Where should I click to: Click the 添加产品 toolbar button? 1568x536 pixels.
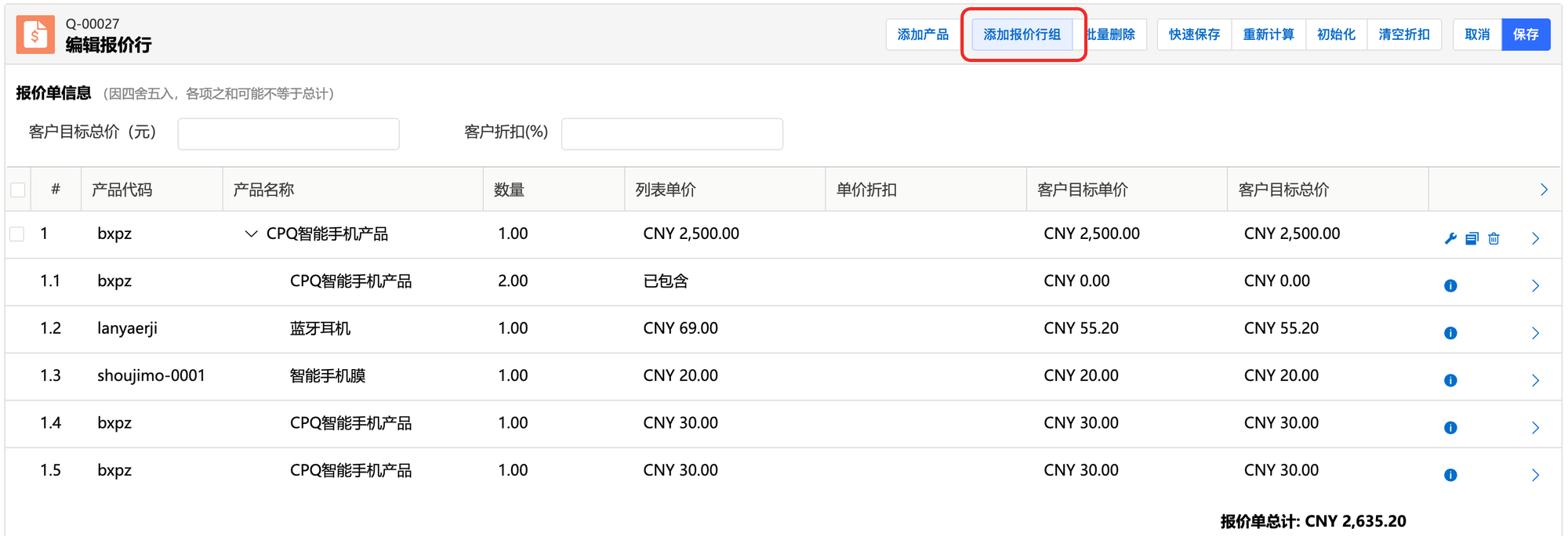(x=923, y=34)
